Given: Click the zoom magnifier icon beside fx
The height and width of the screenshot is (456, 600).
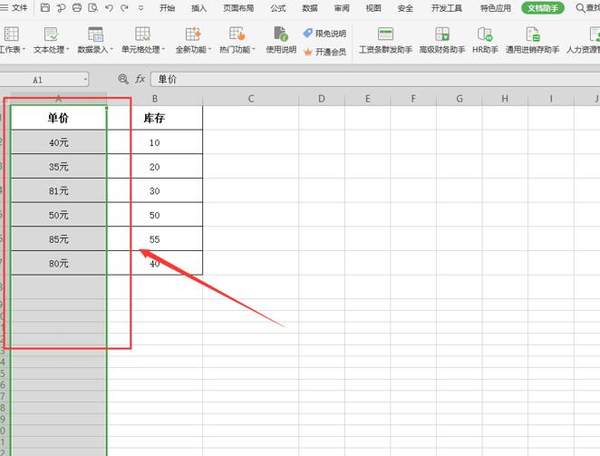Looking at the screenshot, I should (x=123, y=79).
